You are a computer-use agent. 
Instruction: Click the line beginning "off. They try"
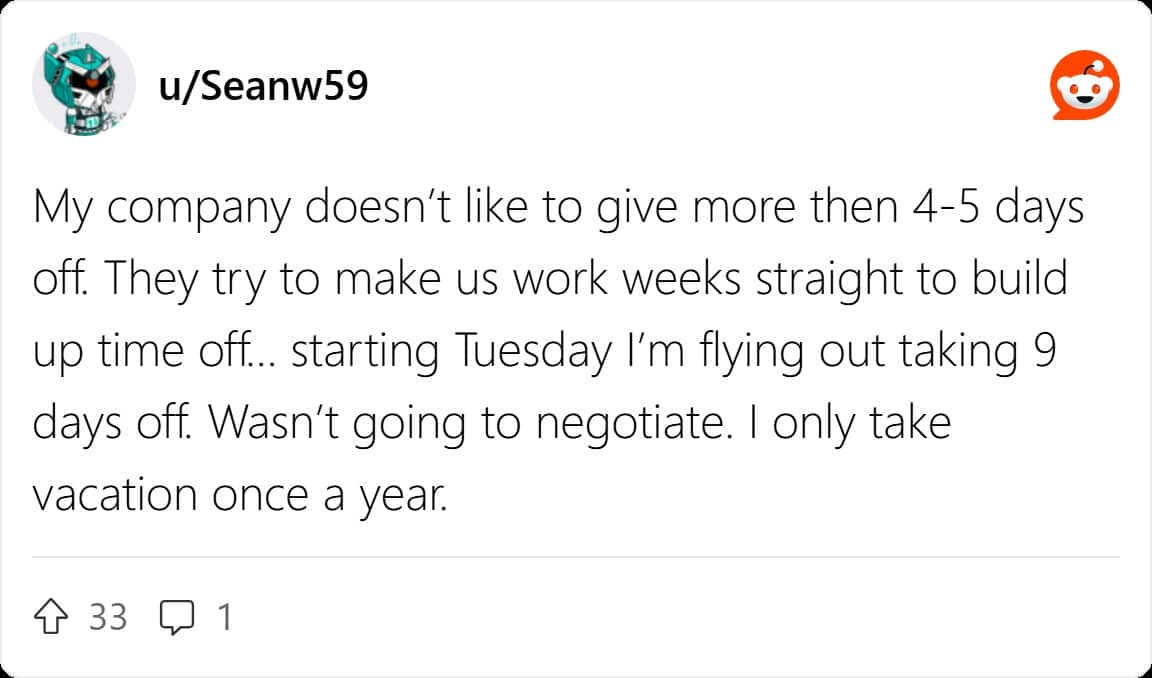pos(550,280)
